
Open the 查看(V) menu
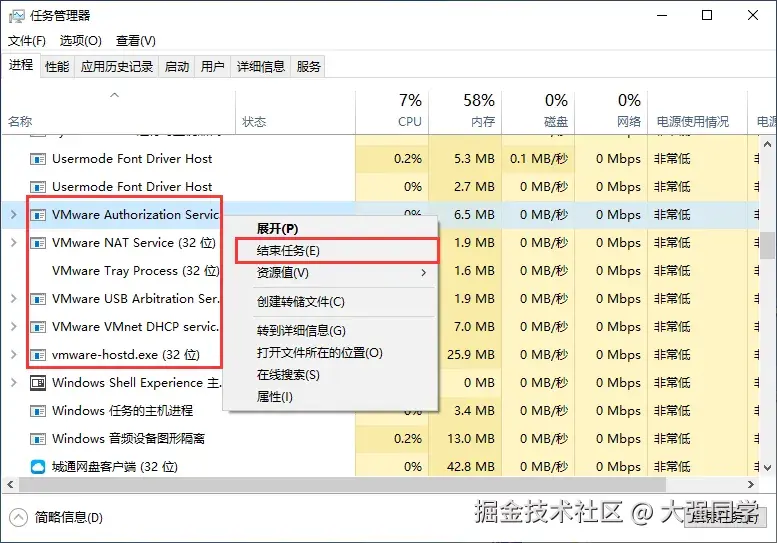pos(135,41)
